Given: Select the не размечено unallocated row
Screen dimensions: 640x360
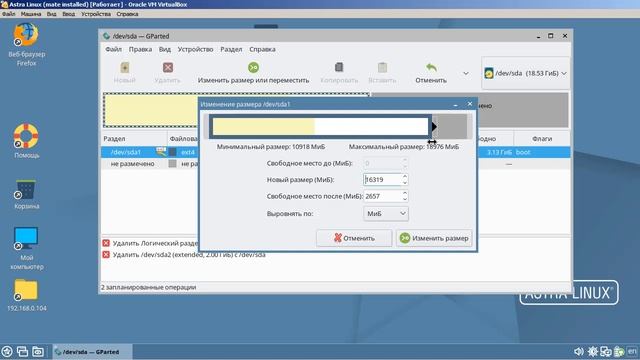Looking at the screenshot, I should coord(336,164).
